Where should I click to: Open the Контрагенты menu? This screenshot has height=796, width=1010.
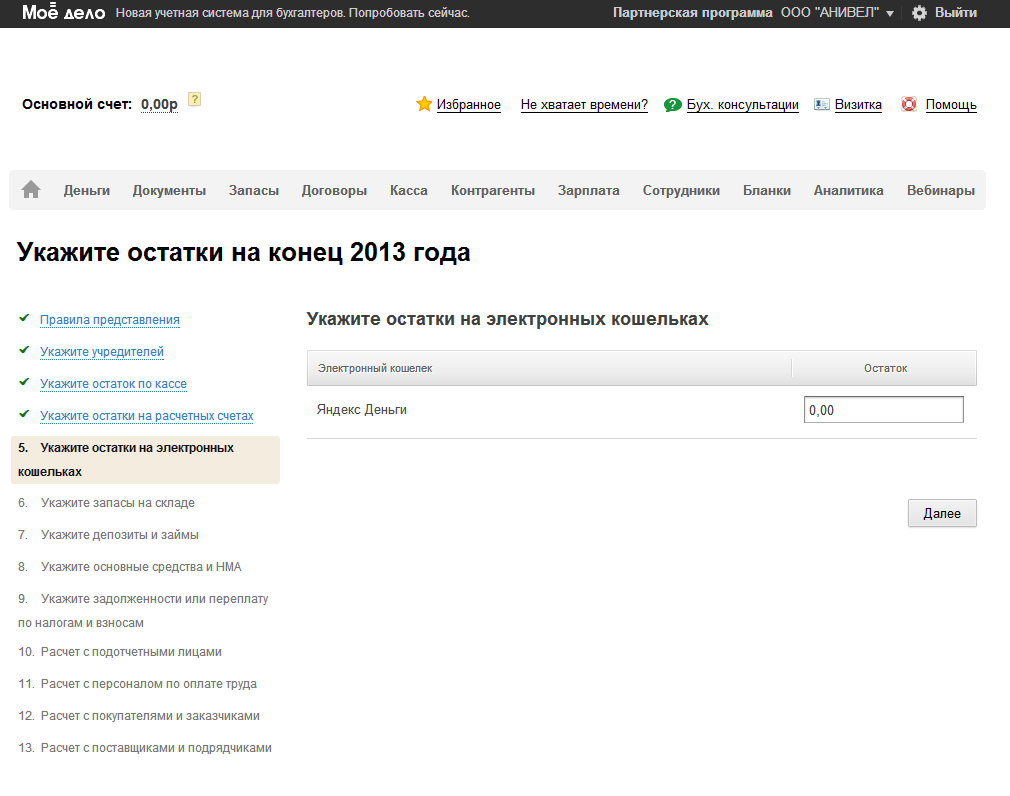tap(492, 190)
